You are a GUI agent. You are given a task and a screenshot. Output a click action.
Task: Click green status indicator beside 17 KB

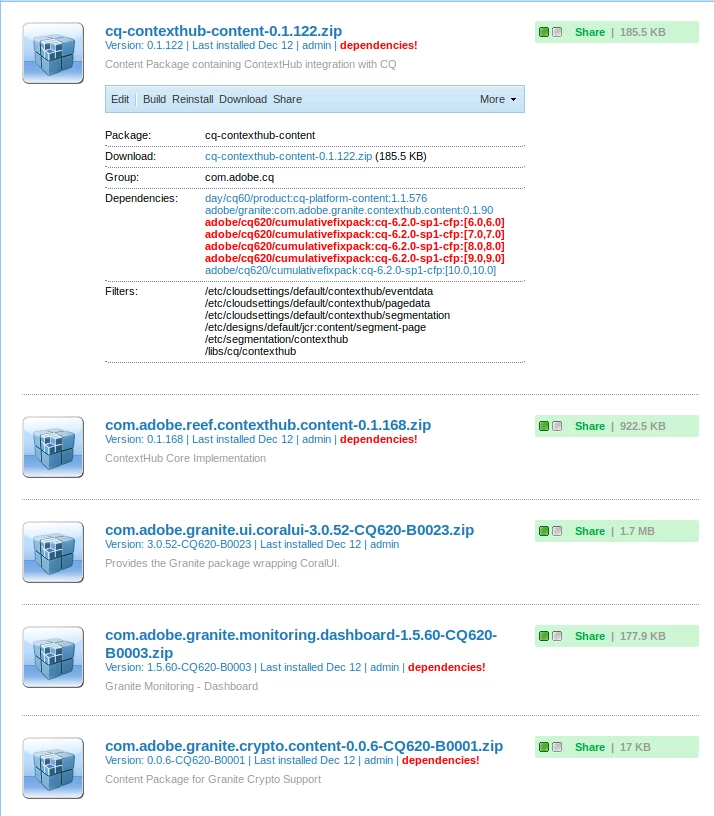point(544,747)
